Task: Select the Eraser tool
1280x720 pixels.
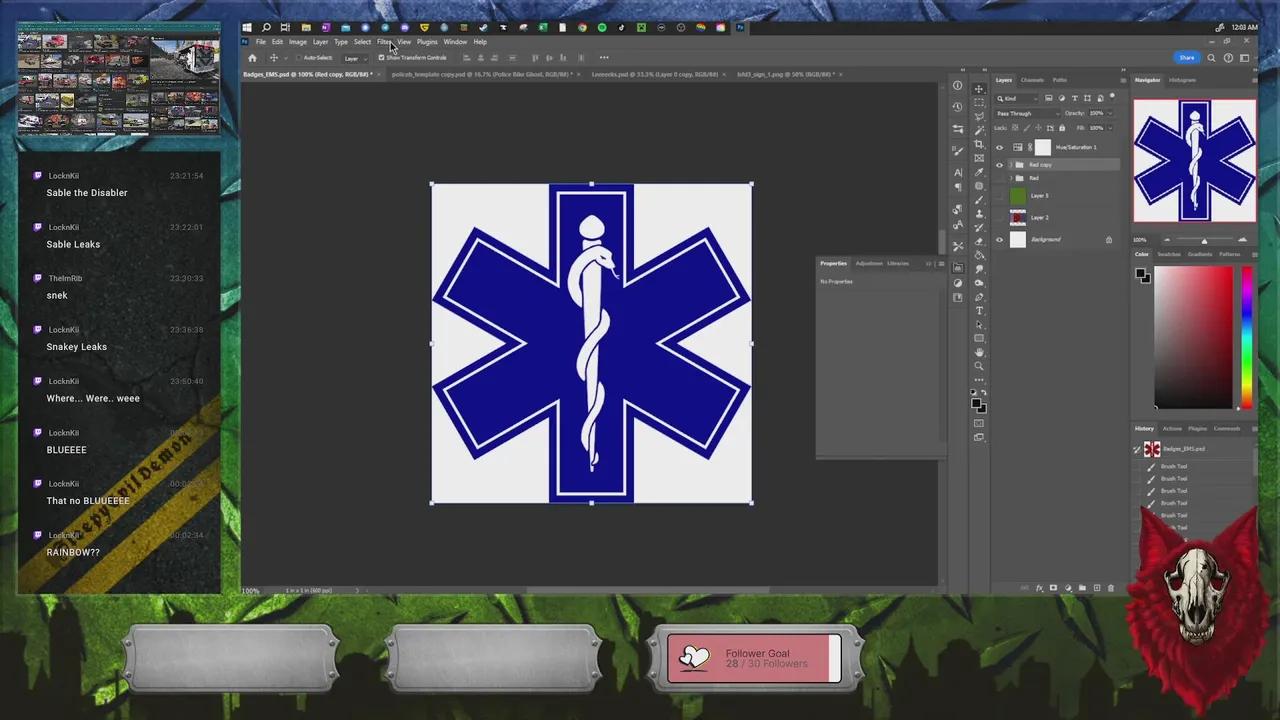Action: [979, 241]
